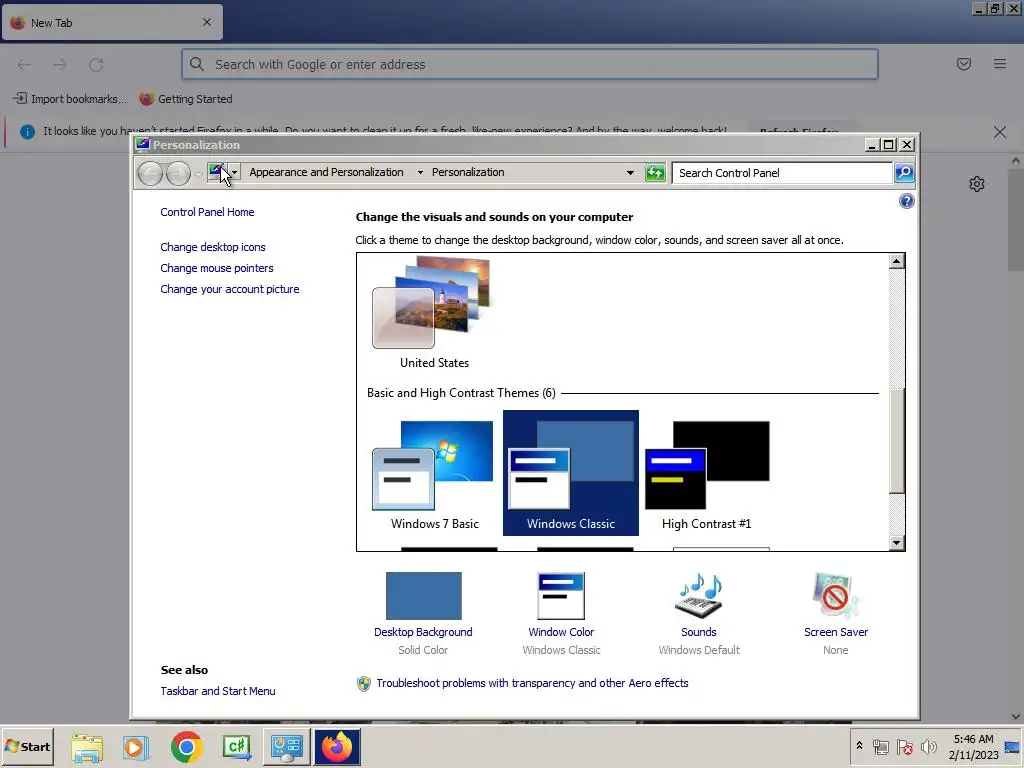Click Firefox back arrow button
The height and width of the screenshot is (768, 1024).
(x=24, y=64)
